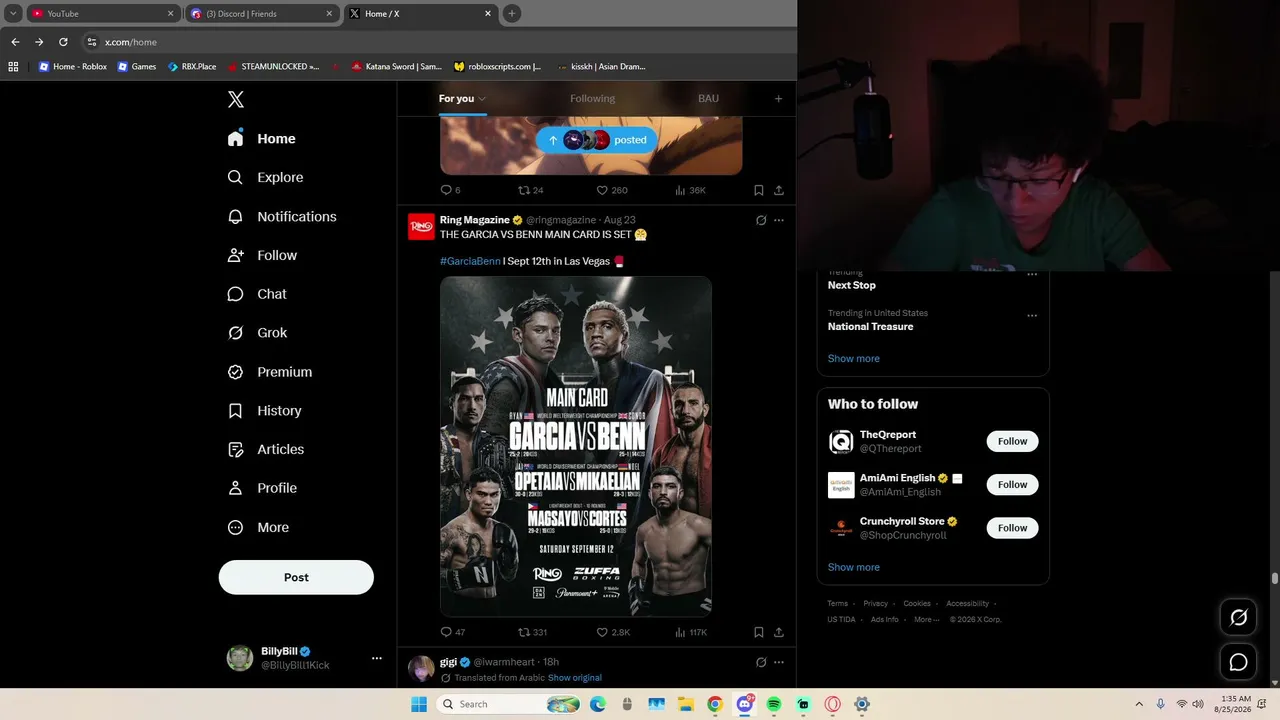Bookmark the post with 260 likes

(759, 190)
